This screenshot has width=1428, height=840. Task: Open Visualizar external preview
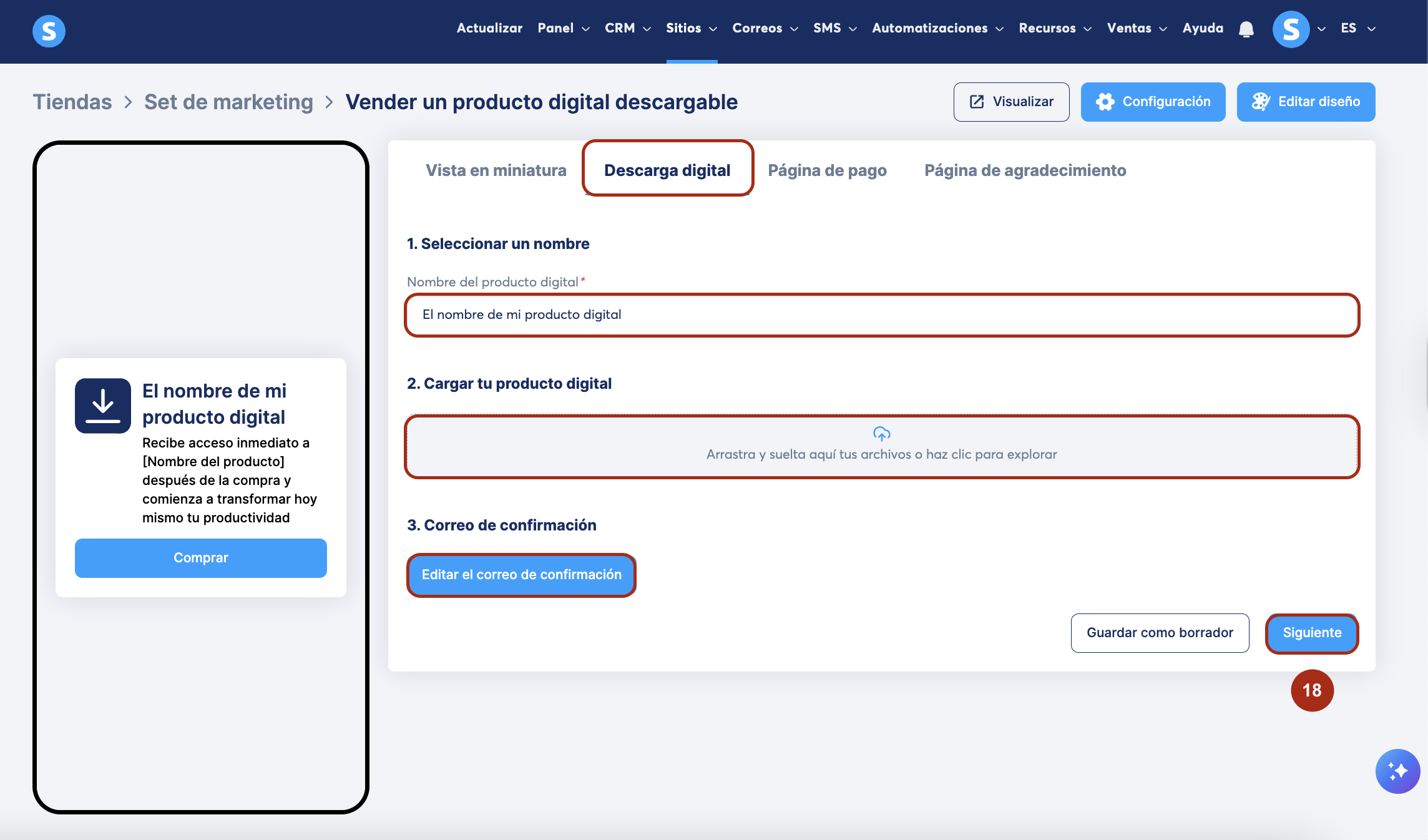1011,102
